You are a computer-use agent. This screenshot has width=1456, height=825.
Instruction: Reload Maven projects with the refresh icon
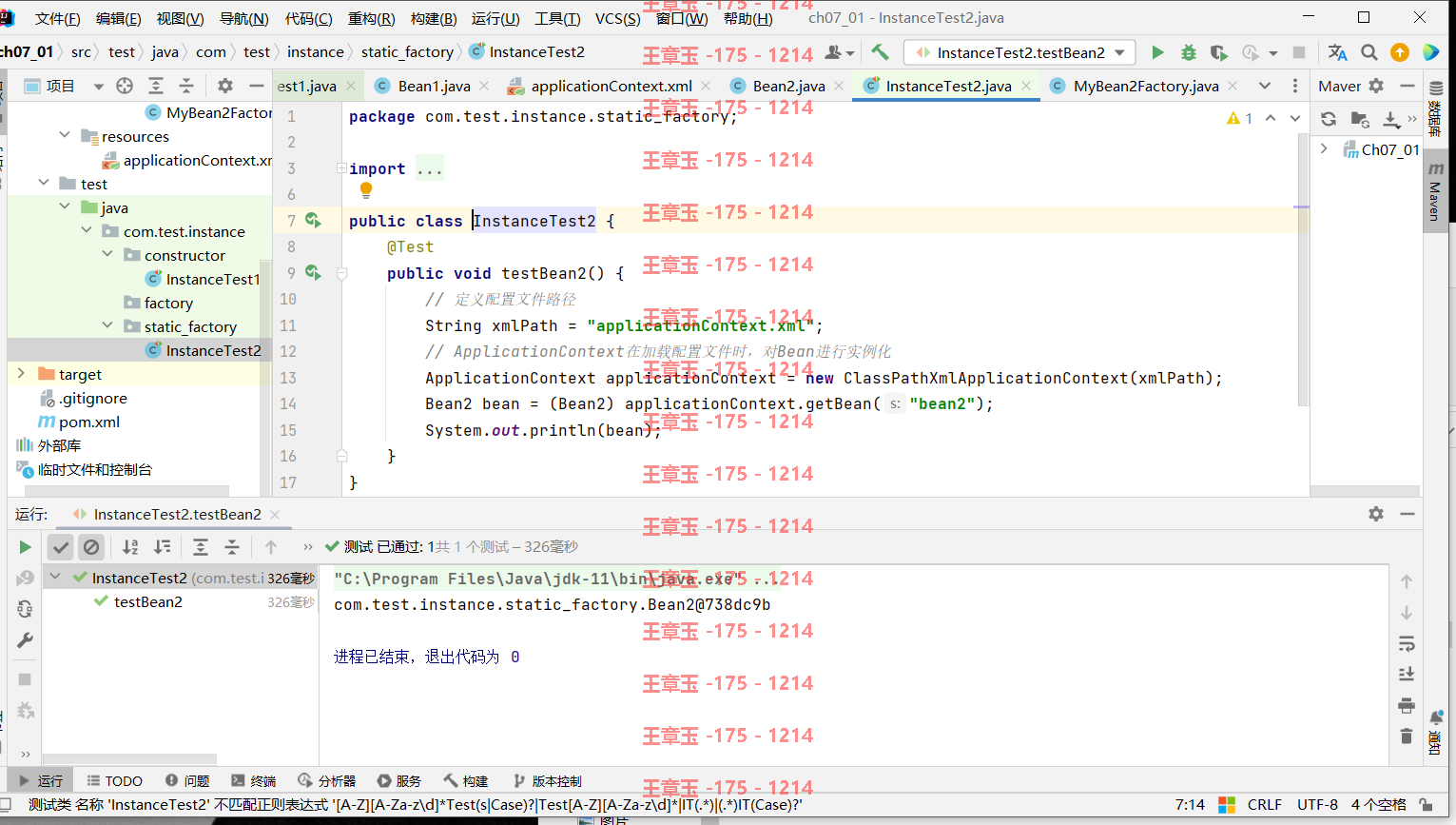[x=1329, y=119]
